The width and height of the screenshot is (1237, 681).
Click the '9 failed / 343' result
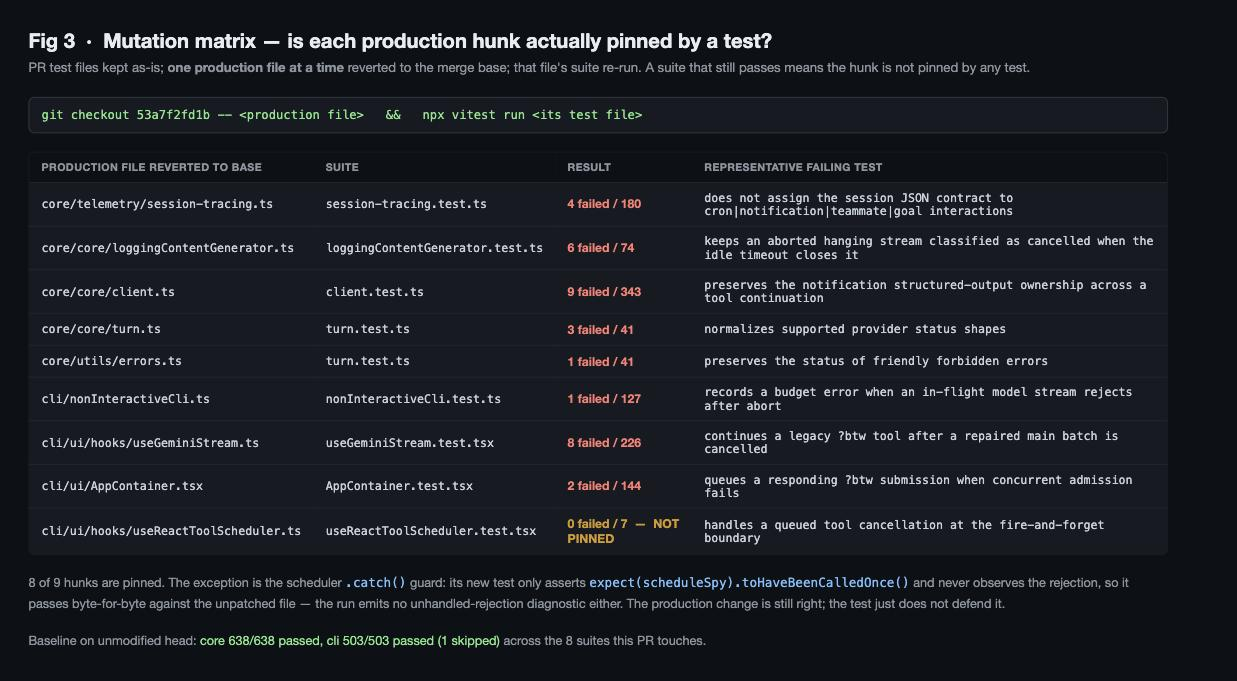(604, 292)
